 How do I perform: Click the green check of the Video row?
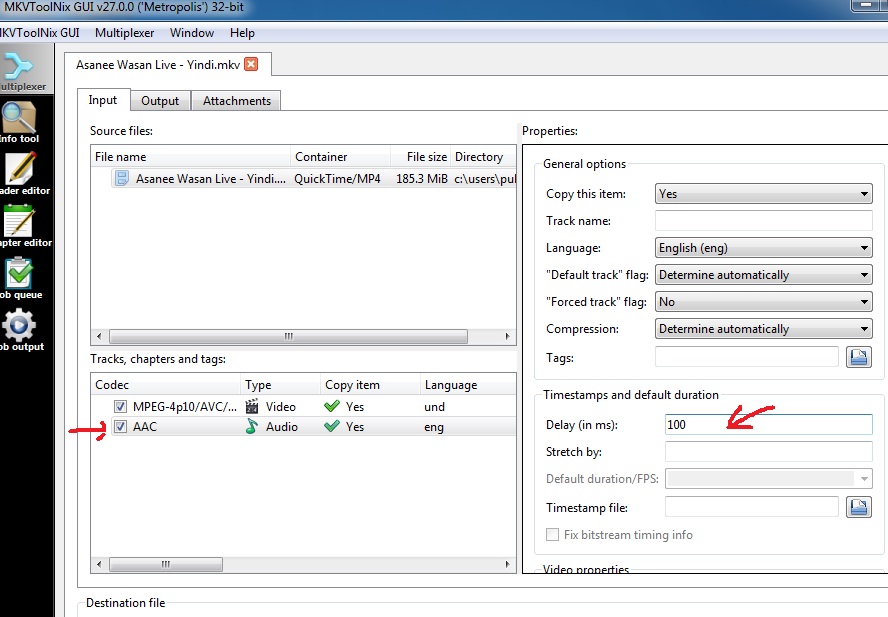[x=332, y=406]
